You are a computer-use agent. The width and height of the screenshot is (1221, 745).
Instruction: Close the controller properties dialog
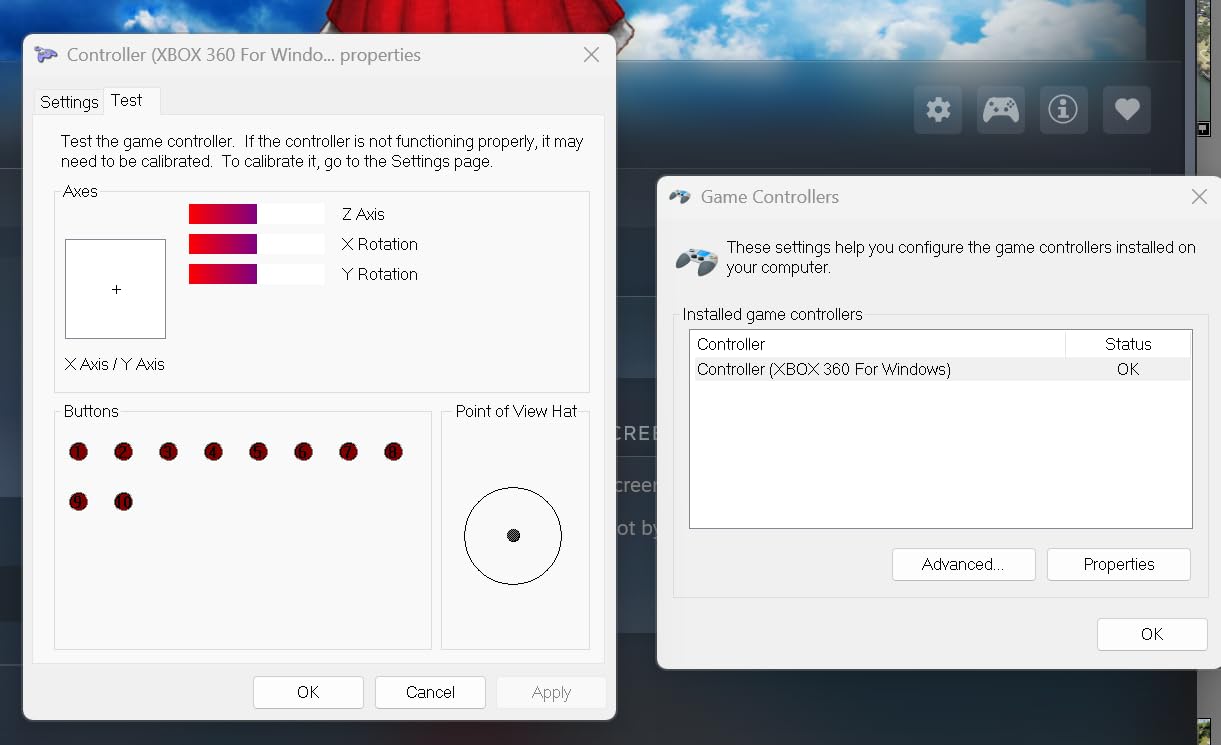coord(591,55)
